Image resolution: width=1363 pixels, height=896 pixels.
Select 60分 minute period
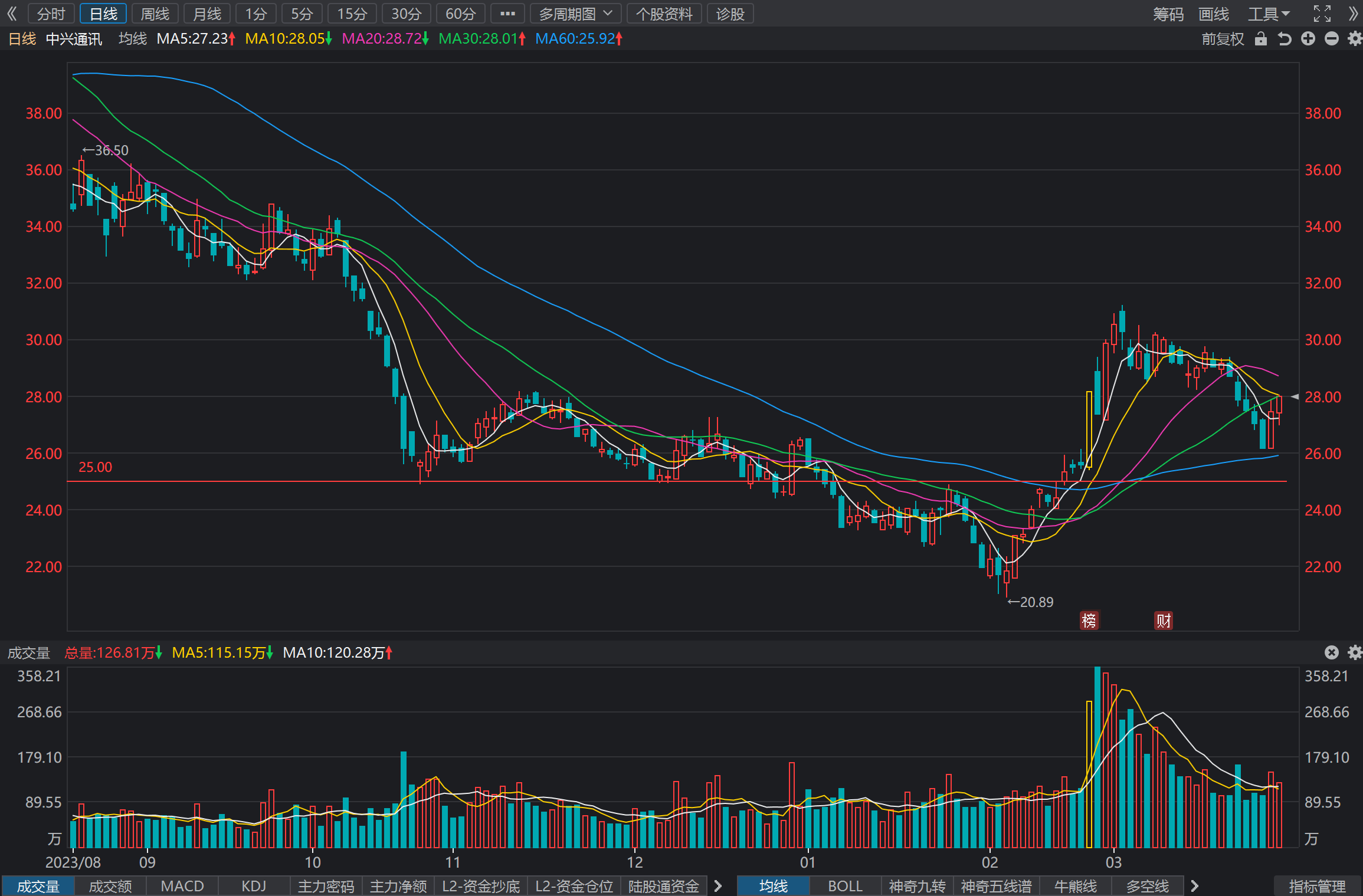coord(461,14)
